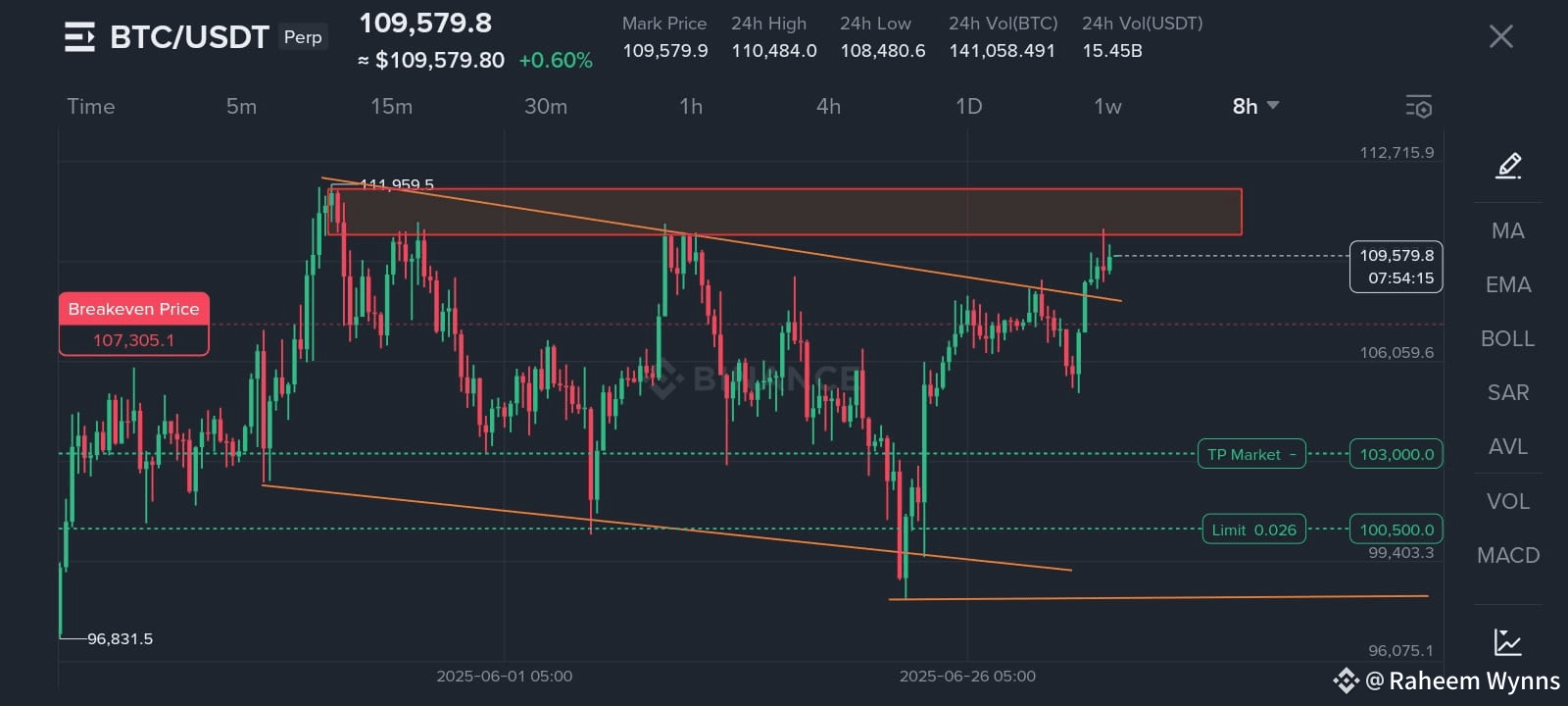The height and width of the screenshot is (706, 1568).
Task: Click the 2025-06-01 05:00 date label
Action: coord(504,676)
